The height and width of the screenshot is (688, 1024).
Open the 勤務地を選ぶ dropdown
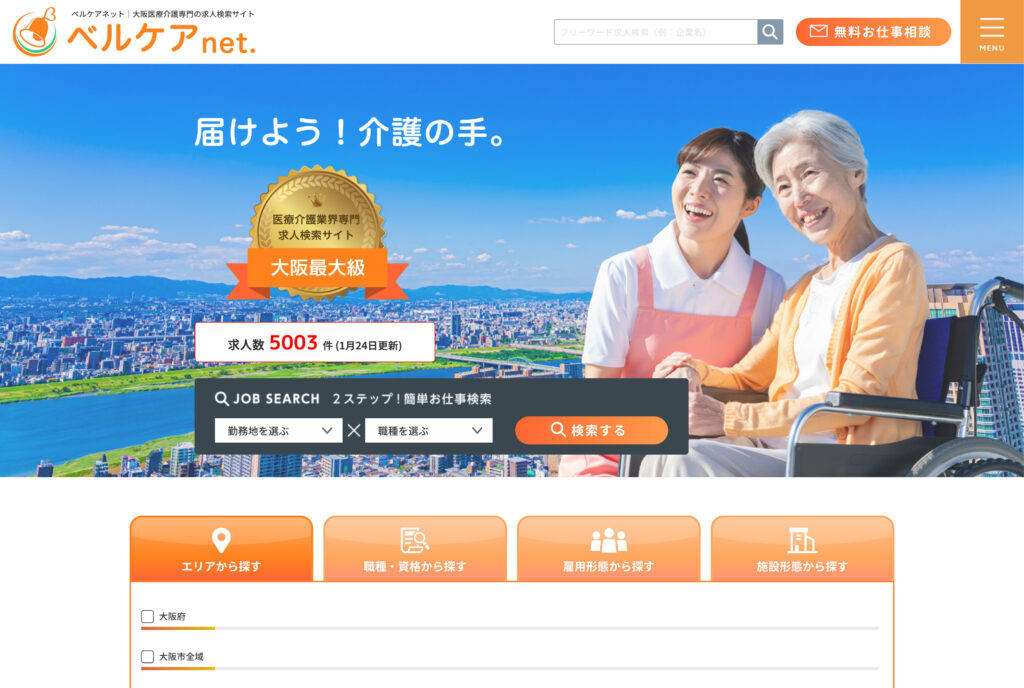pyautogui.click(x=278, y=431)
